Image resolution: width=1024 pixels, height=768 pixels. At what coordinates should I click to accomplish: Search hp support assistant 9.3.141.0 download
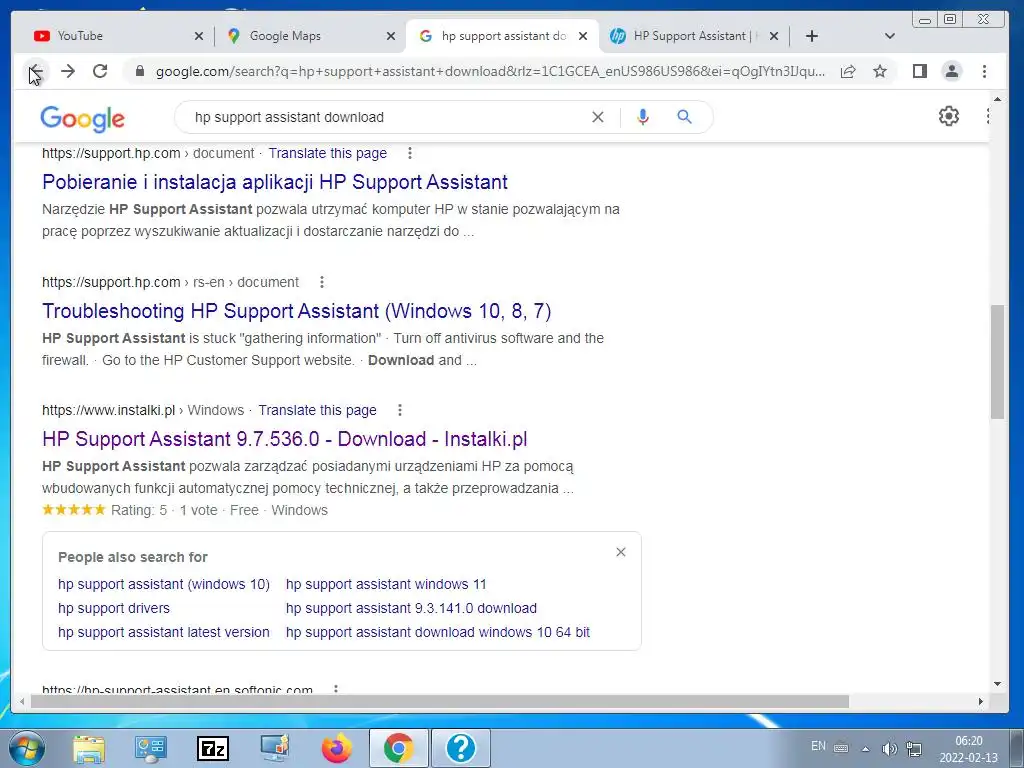click(411, 609)
